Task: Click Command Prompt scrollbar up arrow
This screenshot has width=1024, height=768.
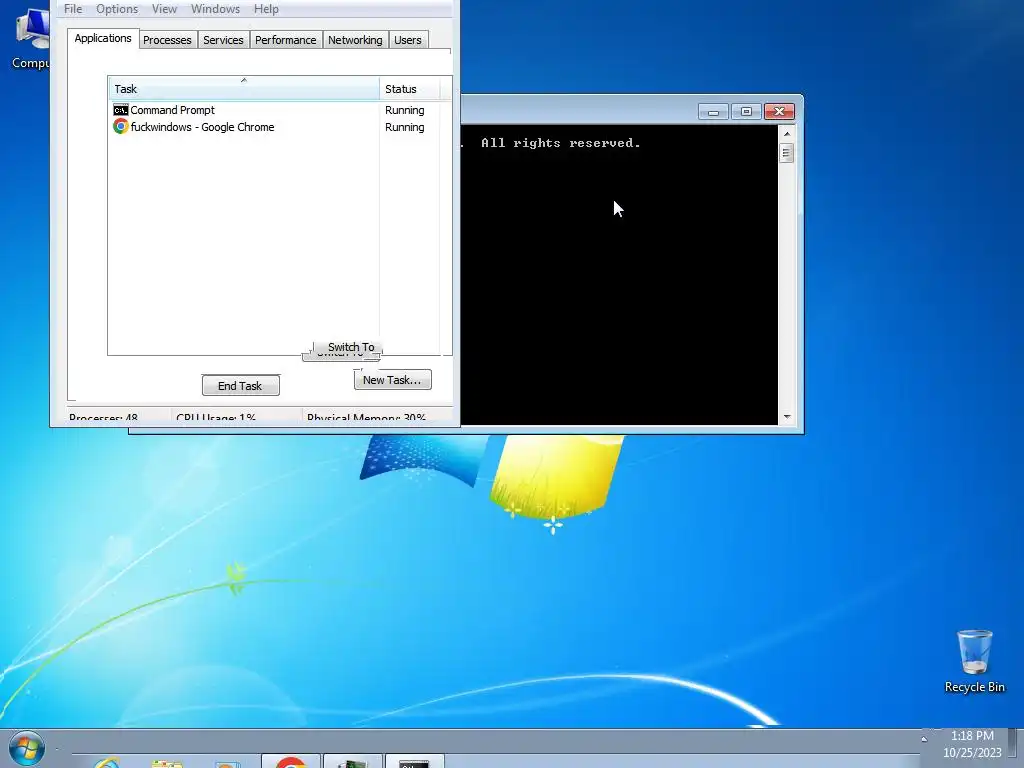Action: [786, 133]
